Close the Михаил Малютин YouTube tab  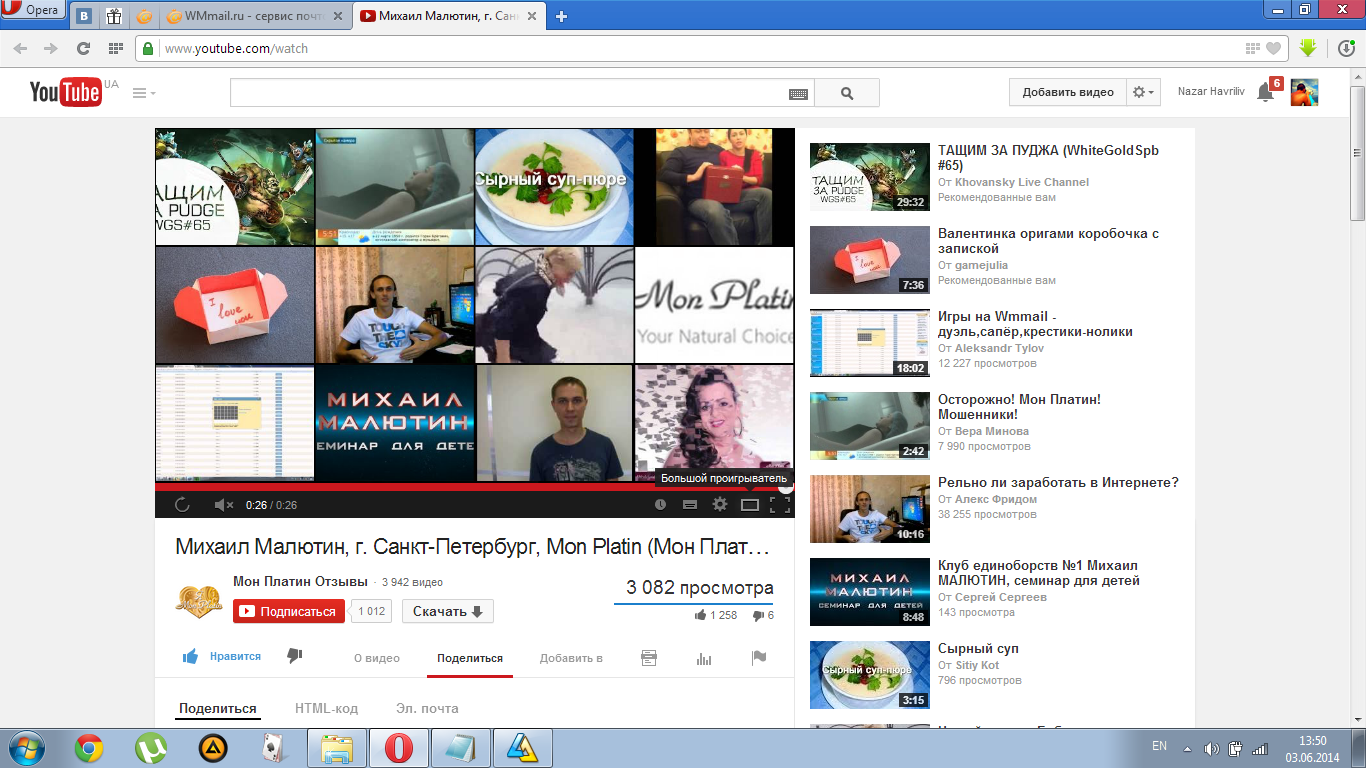(x=534, y=16)
